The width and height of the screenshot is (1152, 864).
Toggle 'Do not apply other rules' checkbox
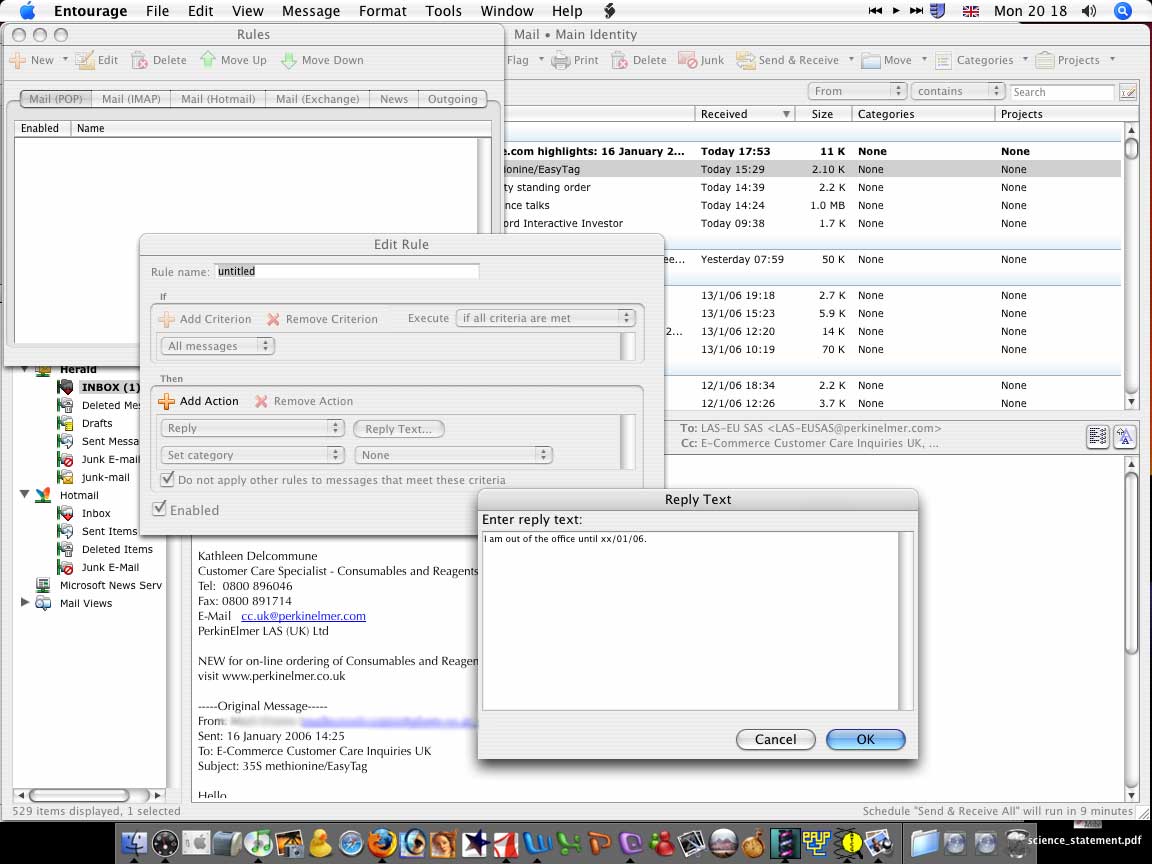tap(168, 480)
